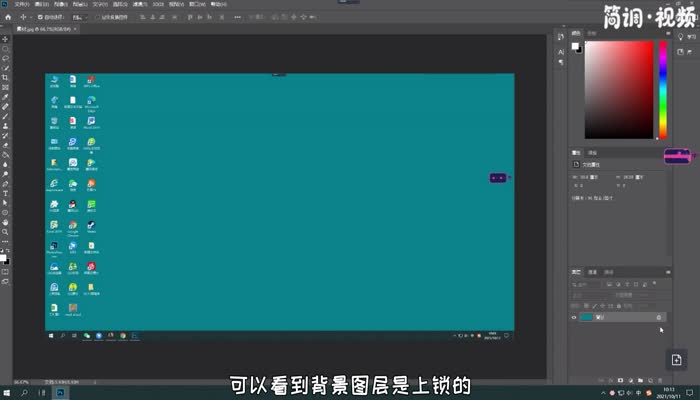700x400 pixels.
Task: Switch to the 色板 (Swatches) tab
Action: 592,33
